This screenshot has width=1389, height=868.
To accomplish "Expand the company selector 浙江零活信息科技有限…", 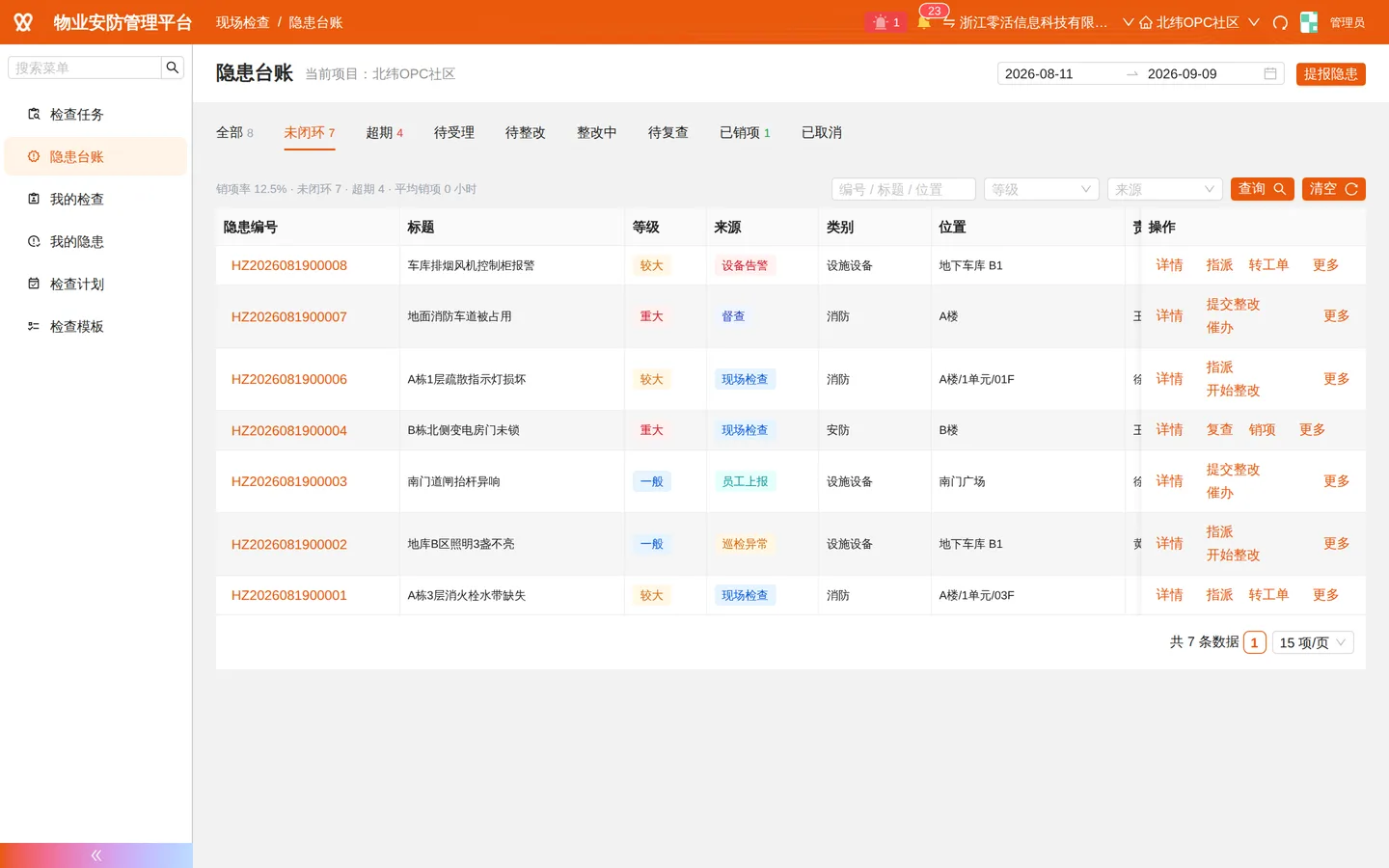I will (x=1038, y=22).
